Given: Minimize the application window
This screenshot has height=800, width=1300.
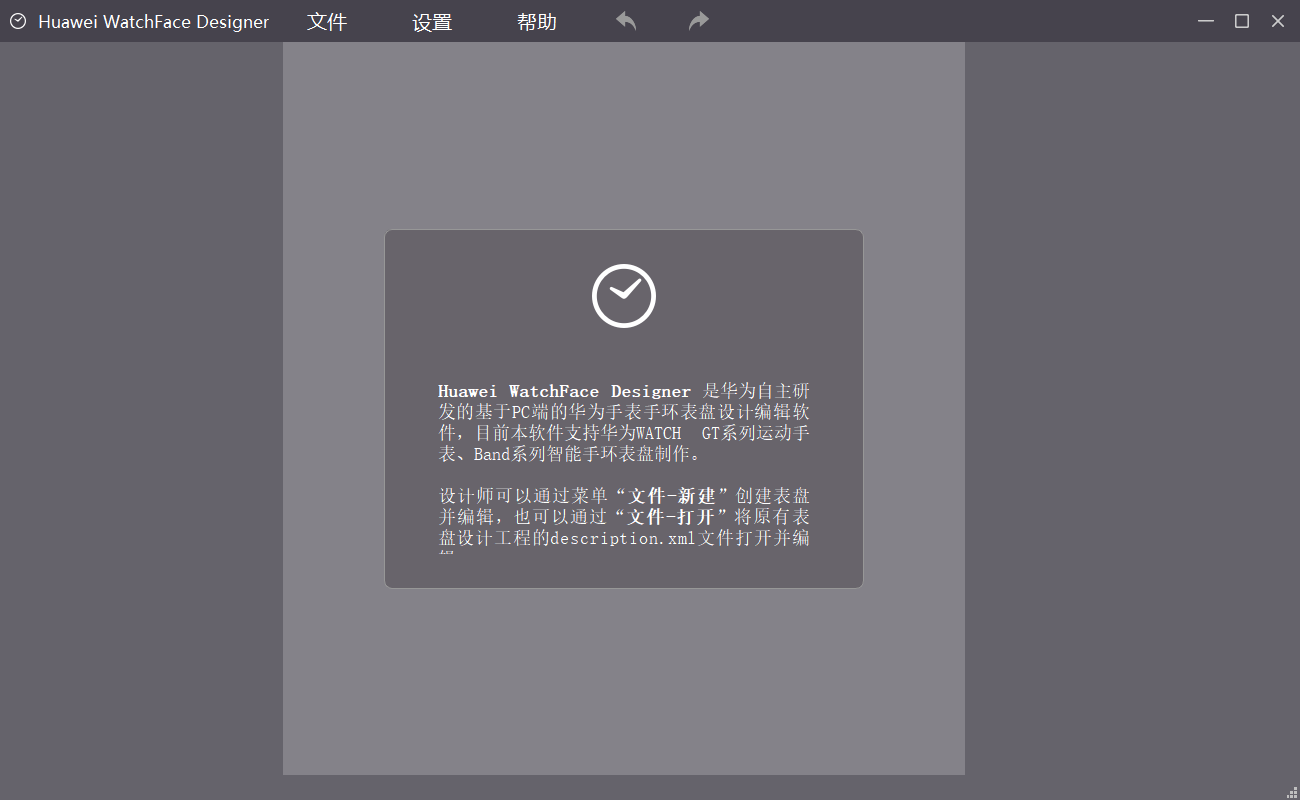Looking at the screenshot, I should pyautogui.click(x=1206, y=21).
